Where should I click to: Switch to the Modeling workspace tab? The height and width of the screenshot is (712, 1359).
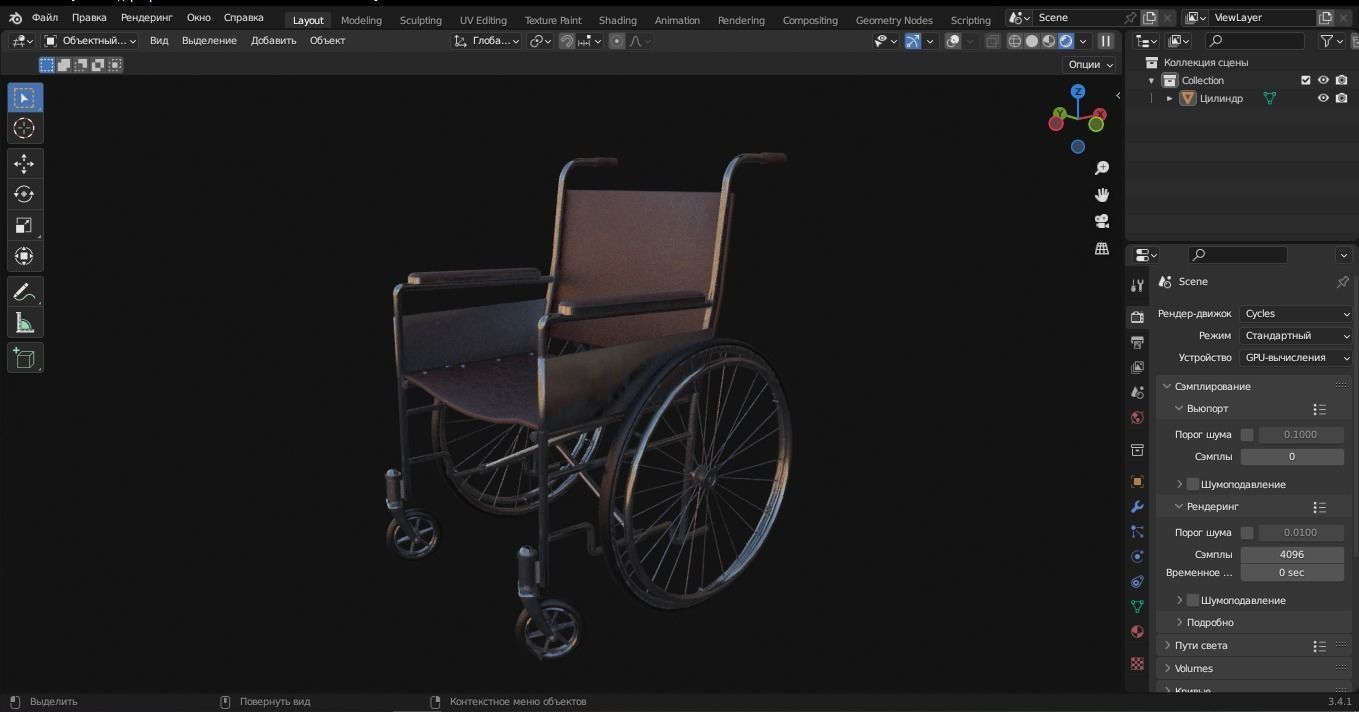click(x=361, y=20)
